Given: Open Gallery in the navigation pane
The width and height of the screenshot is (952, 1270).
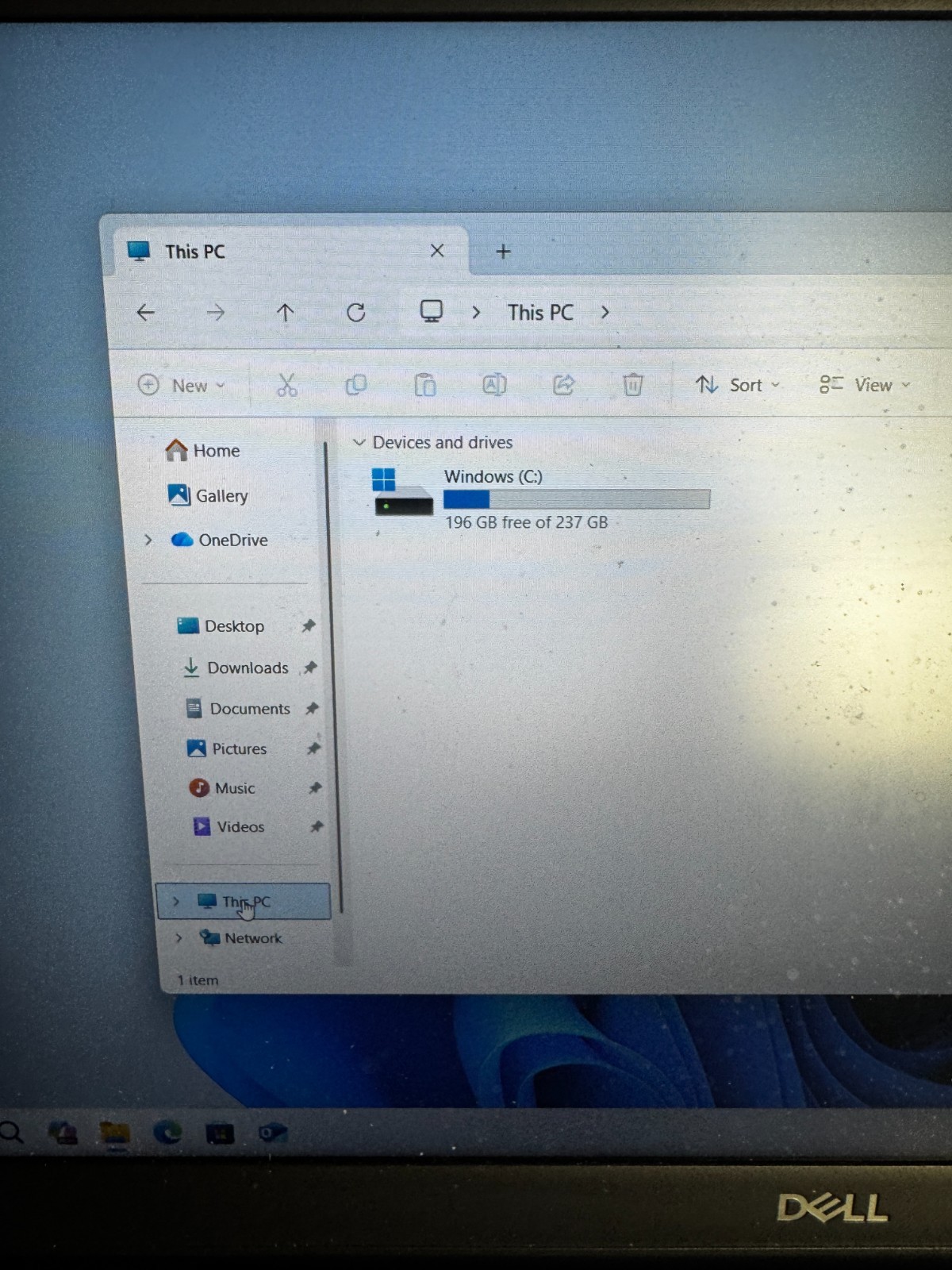Looking at the screenshot, I should coord(208,496).
